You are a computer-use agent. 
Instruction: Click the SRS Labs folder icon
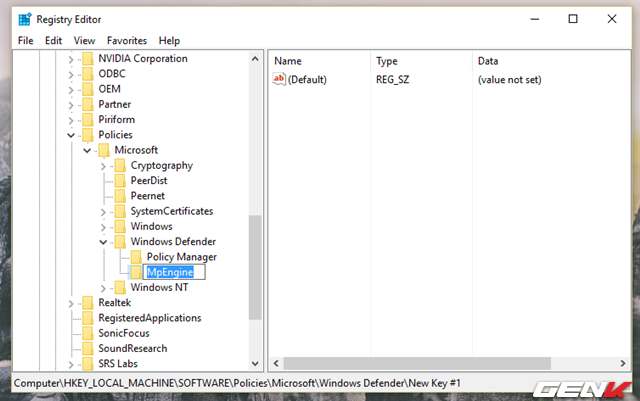(88, 364)
